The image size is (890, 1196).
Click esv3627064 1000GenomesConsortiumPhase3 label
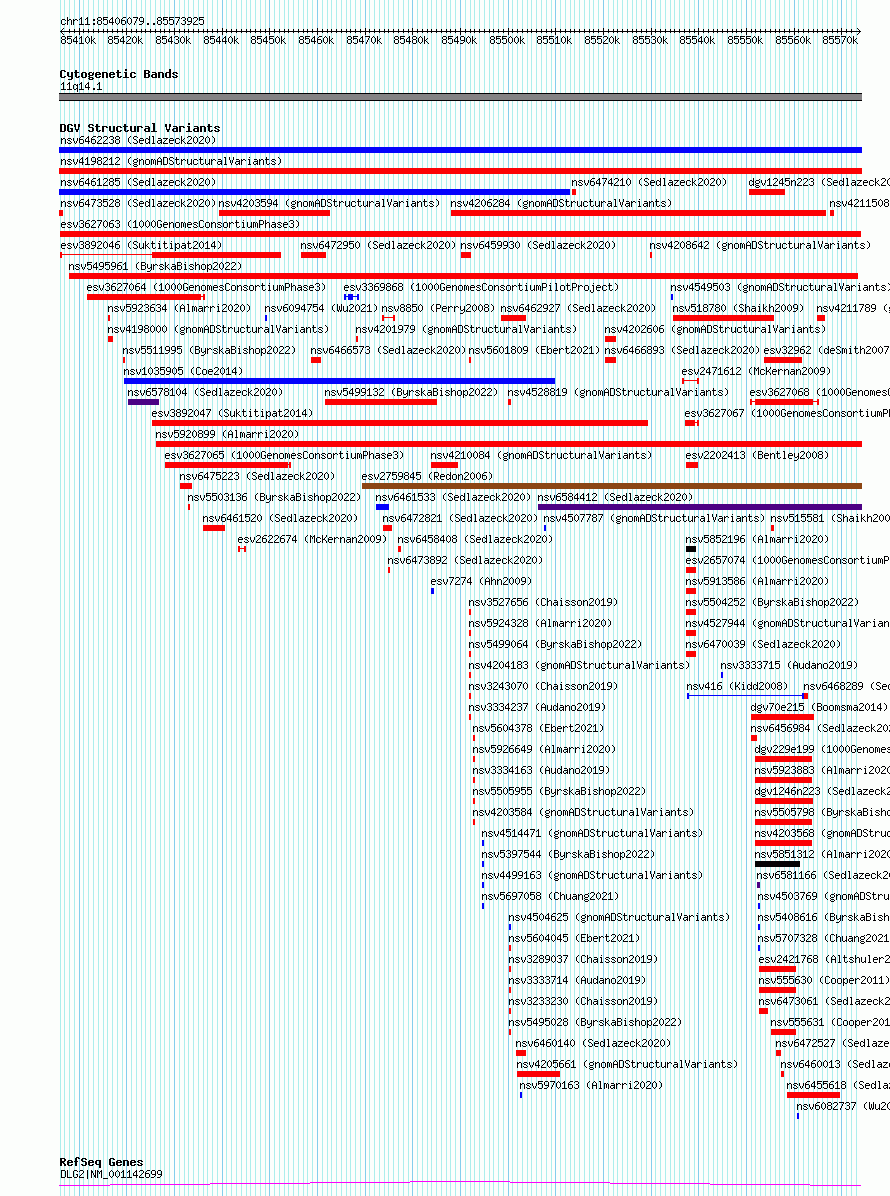tap(206, 287)
